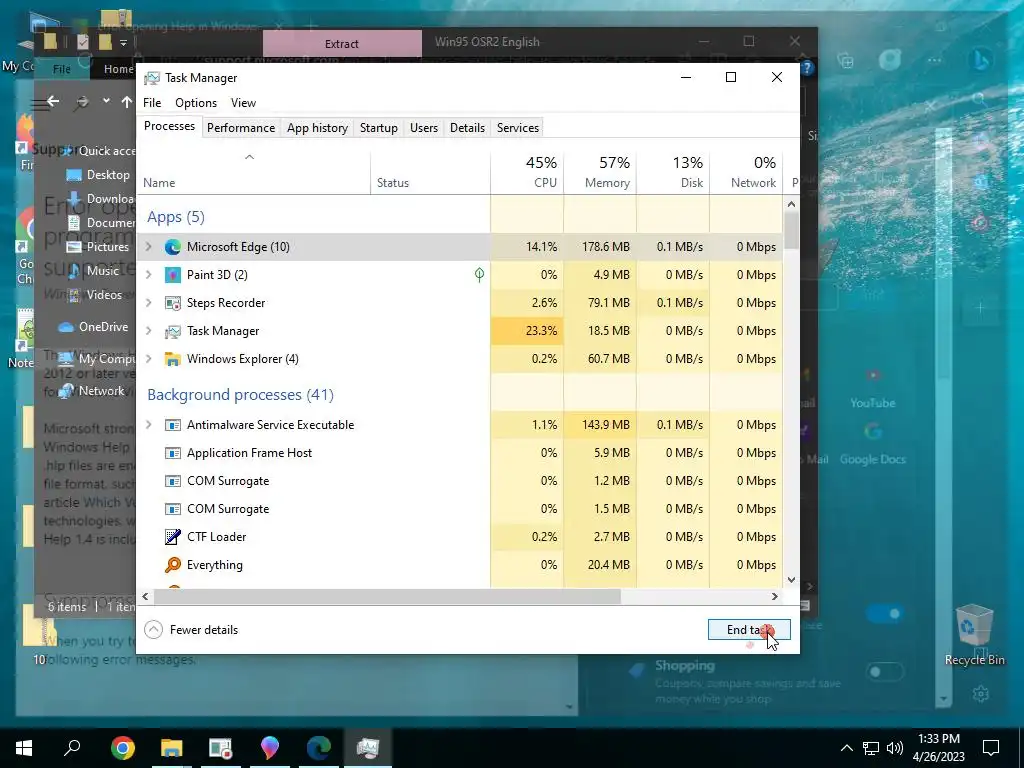Switch to the Users tab
This screenshot has height=768, width=1024.
424,128
